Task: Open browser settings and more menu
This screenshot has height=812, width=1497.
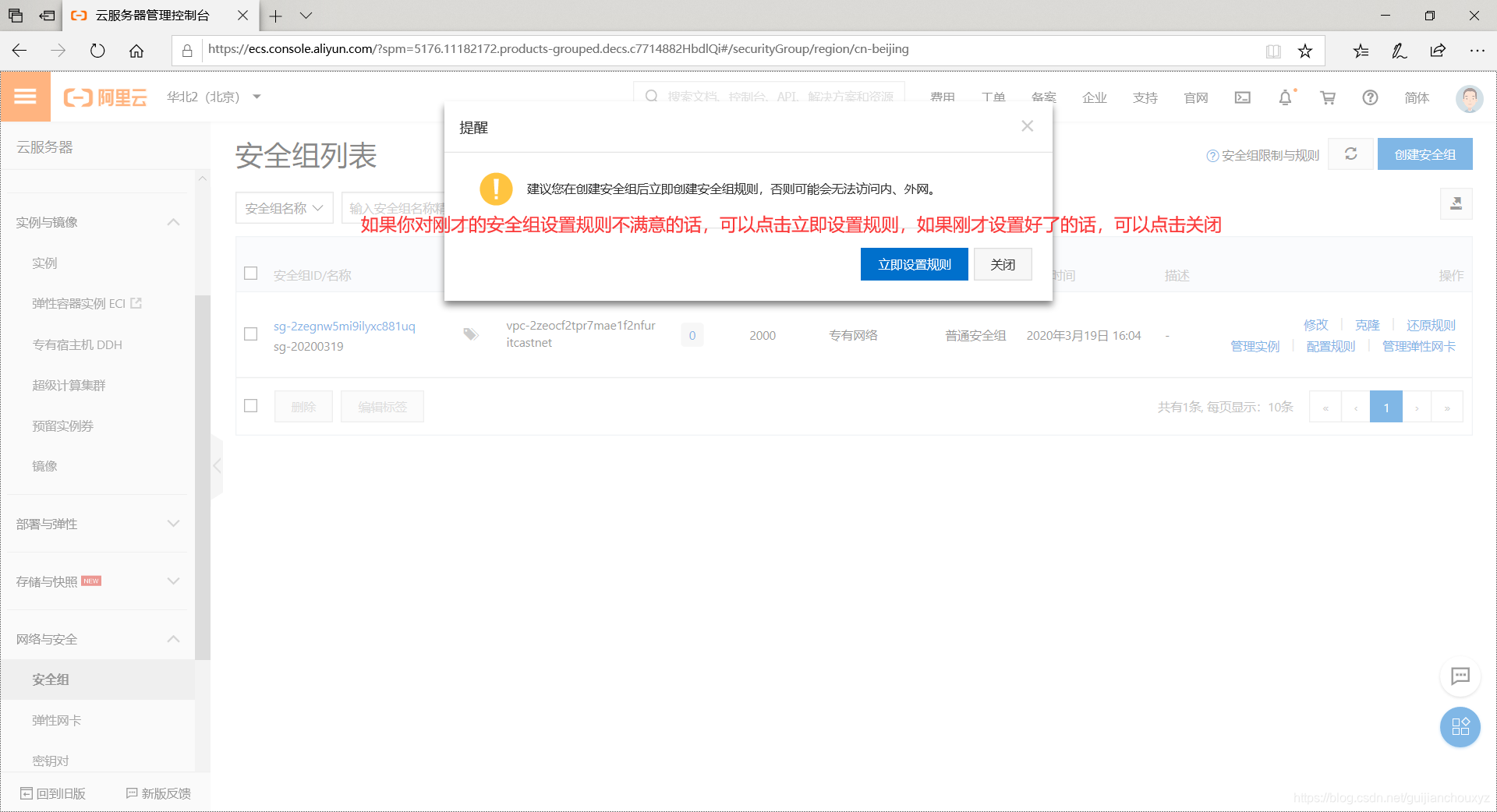Action: click(1477, 51)
